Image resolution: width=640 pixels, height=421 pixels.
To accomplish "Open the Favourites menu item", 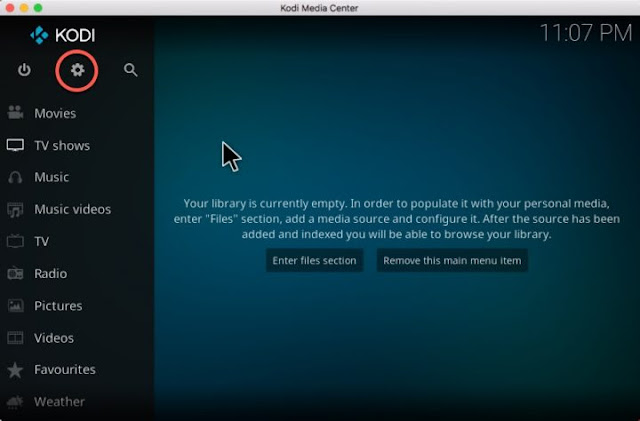I will pyautogui.click(x=65, y=370).
